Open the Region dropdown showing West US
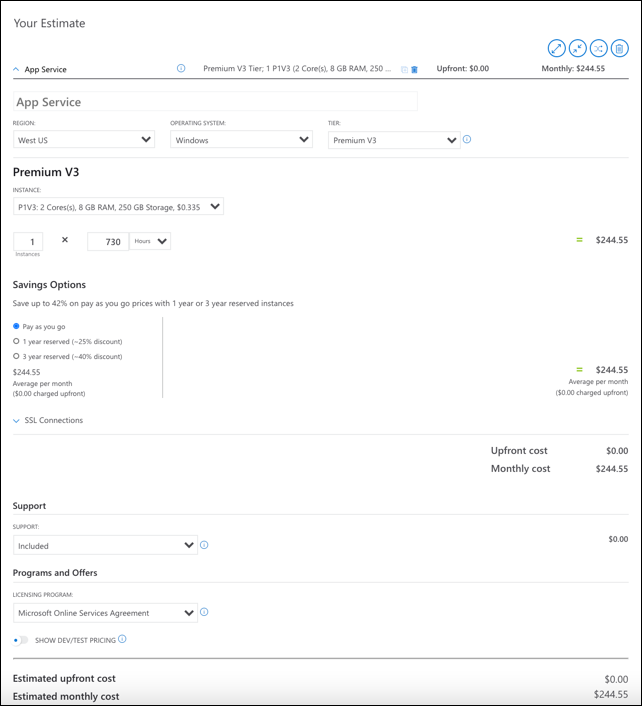Image resolution: width=642 pixels, height=706 pixels. click(84, 140)
